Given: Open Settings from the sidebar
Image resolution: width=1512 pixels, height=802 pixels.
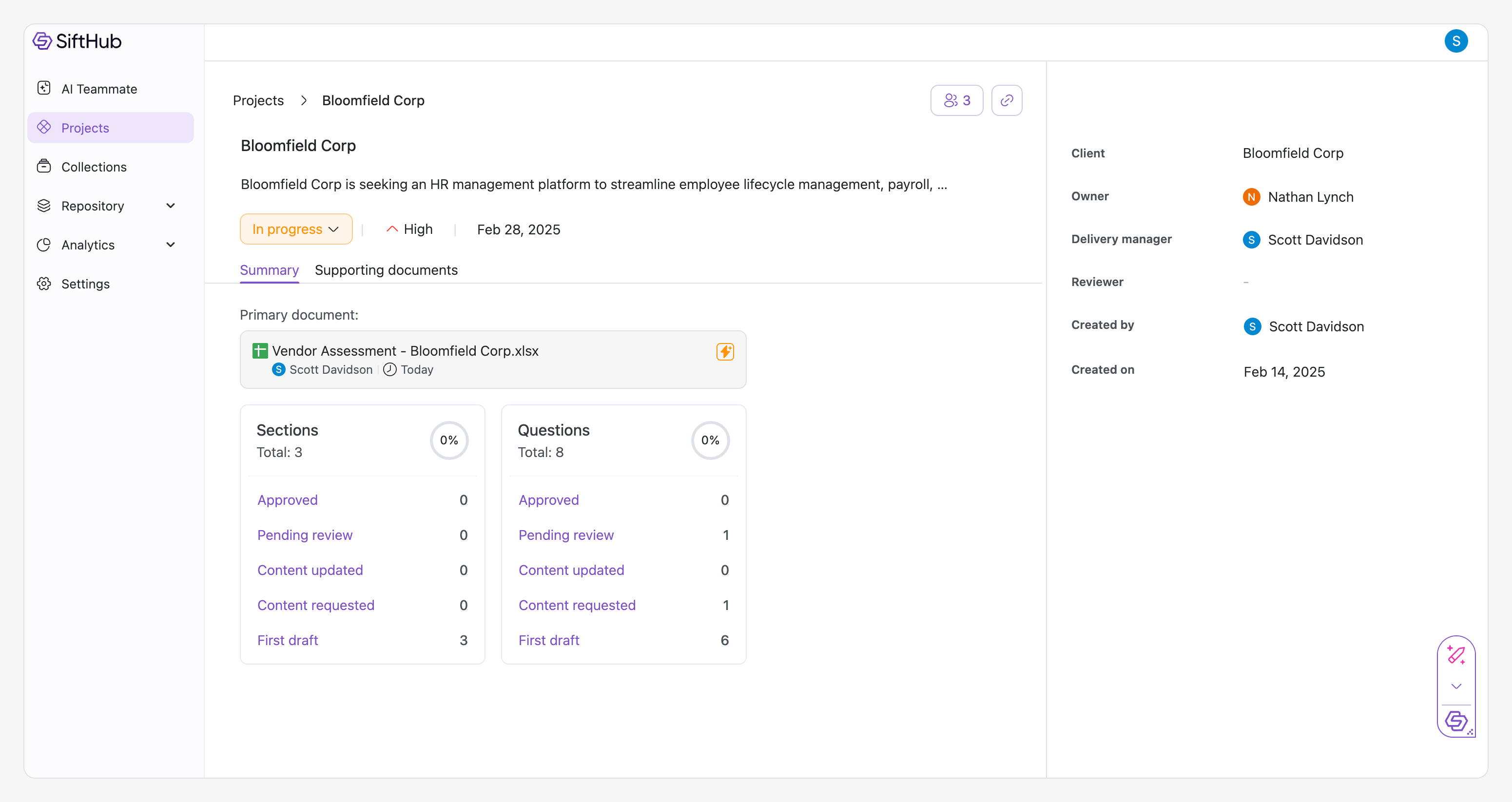Looking at the screenshot, I should point(85,284).
